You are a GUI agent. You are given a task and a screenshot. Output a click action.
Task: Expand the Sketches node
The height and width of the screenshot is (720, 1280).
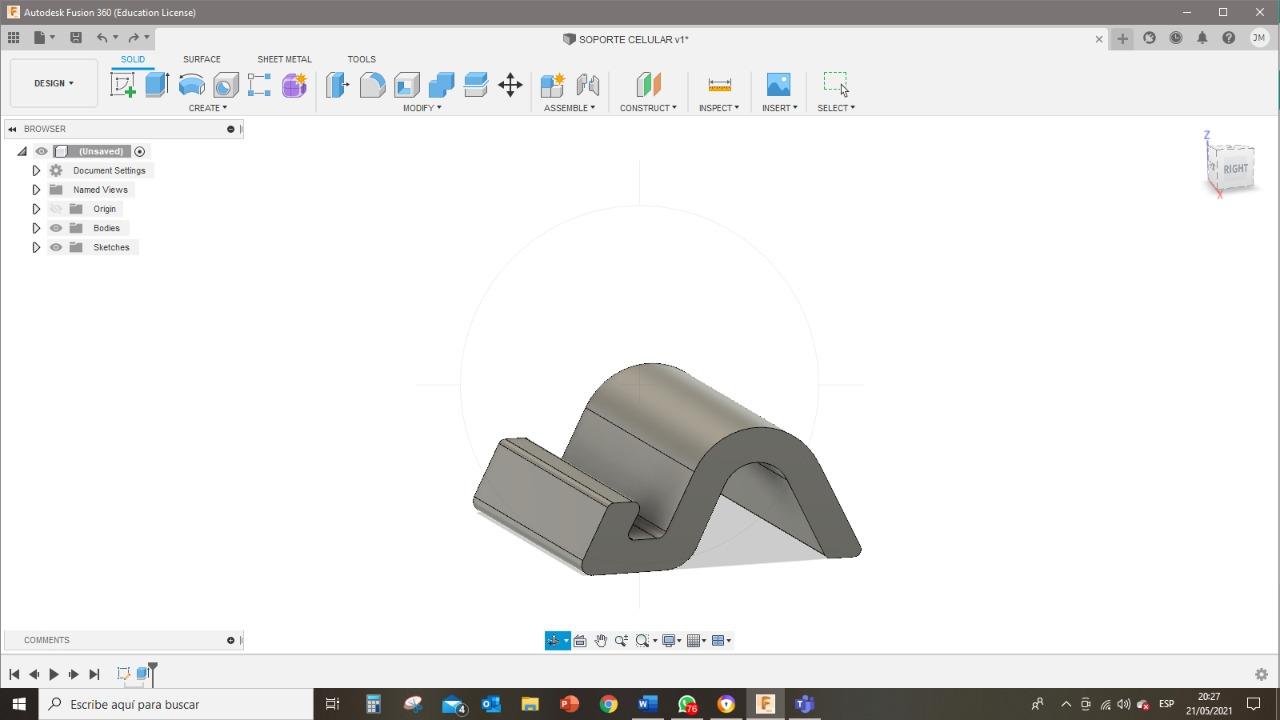click(36, 247)
